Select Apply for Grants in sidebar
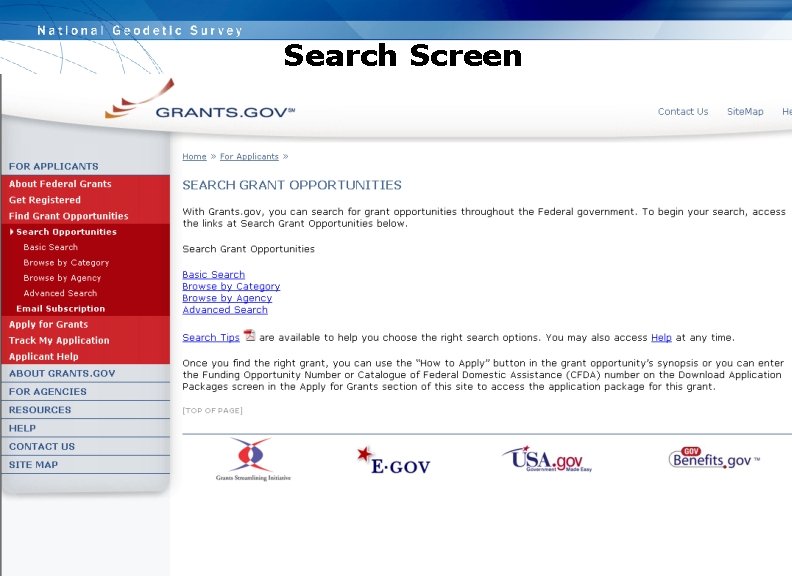792x576 pixels. [x=48, y=324]
